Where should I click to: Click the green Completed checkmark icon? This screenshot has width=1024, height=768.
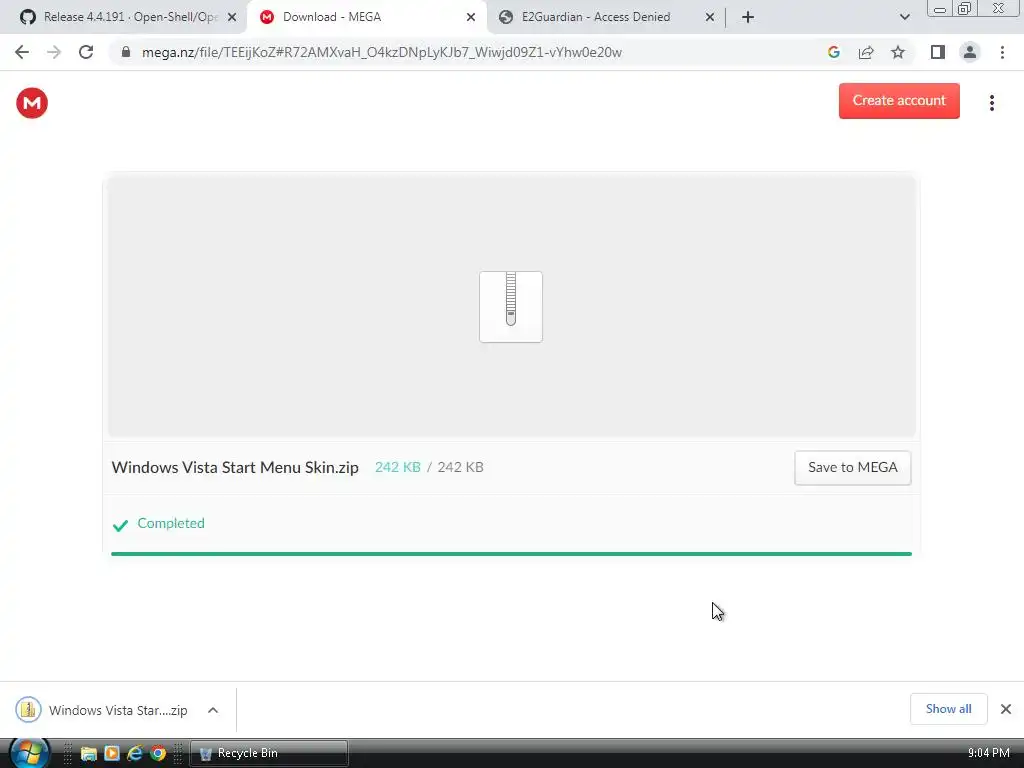click(120, 525)
